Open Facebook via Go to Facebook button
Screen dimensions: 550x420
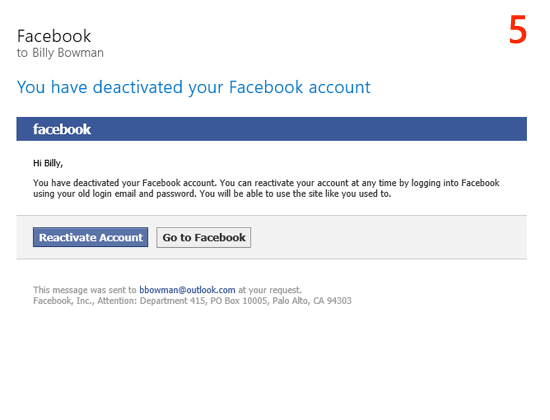click(x=203, y=238)
